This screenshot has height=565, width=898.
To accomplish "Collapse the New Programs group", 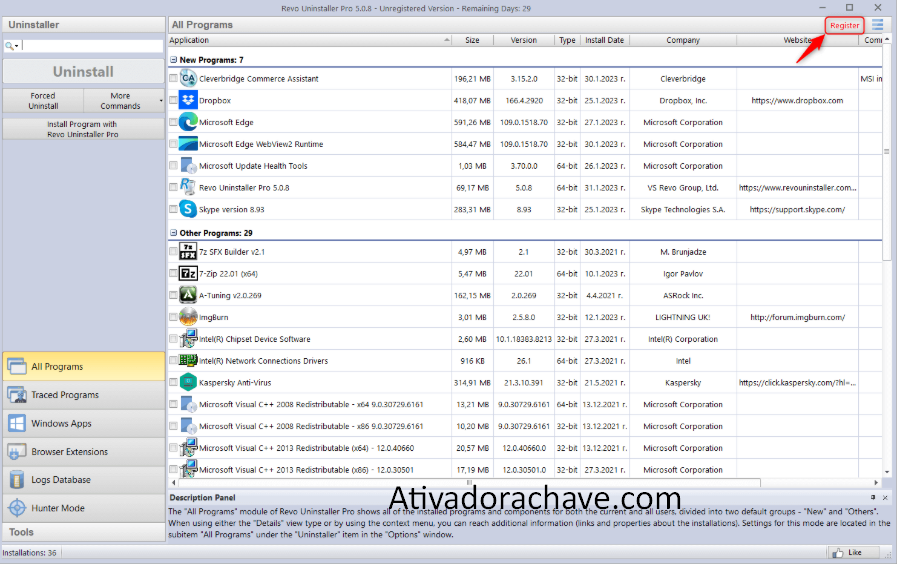I will pyautogui.click(x=174, y=60).
